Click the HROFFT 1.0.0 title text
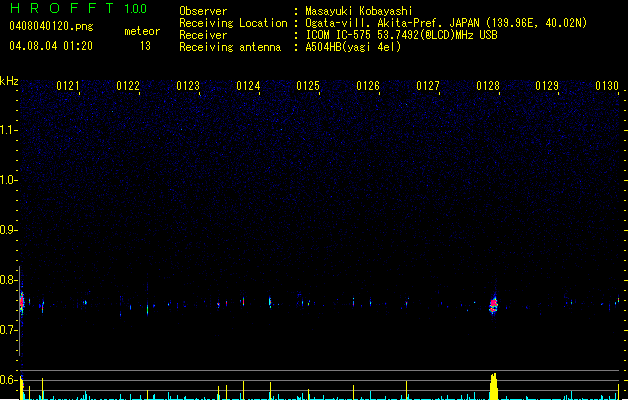Screen dimensions: 629x400 click(79, 8)
